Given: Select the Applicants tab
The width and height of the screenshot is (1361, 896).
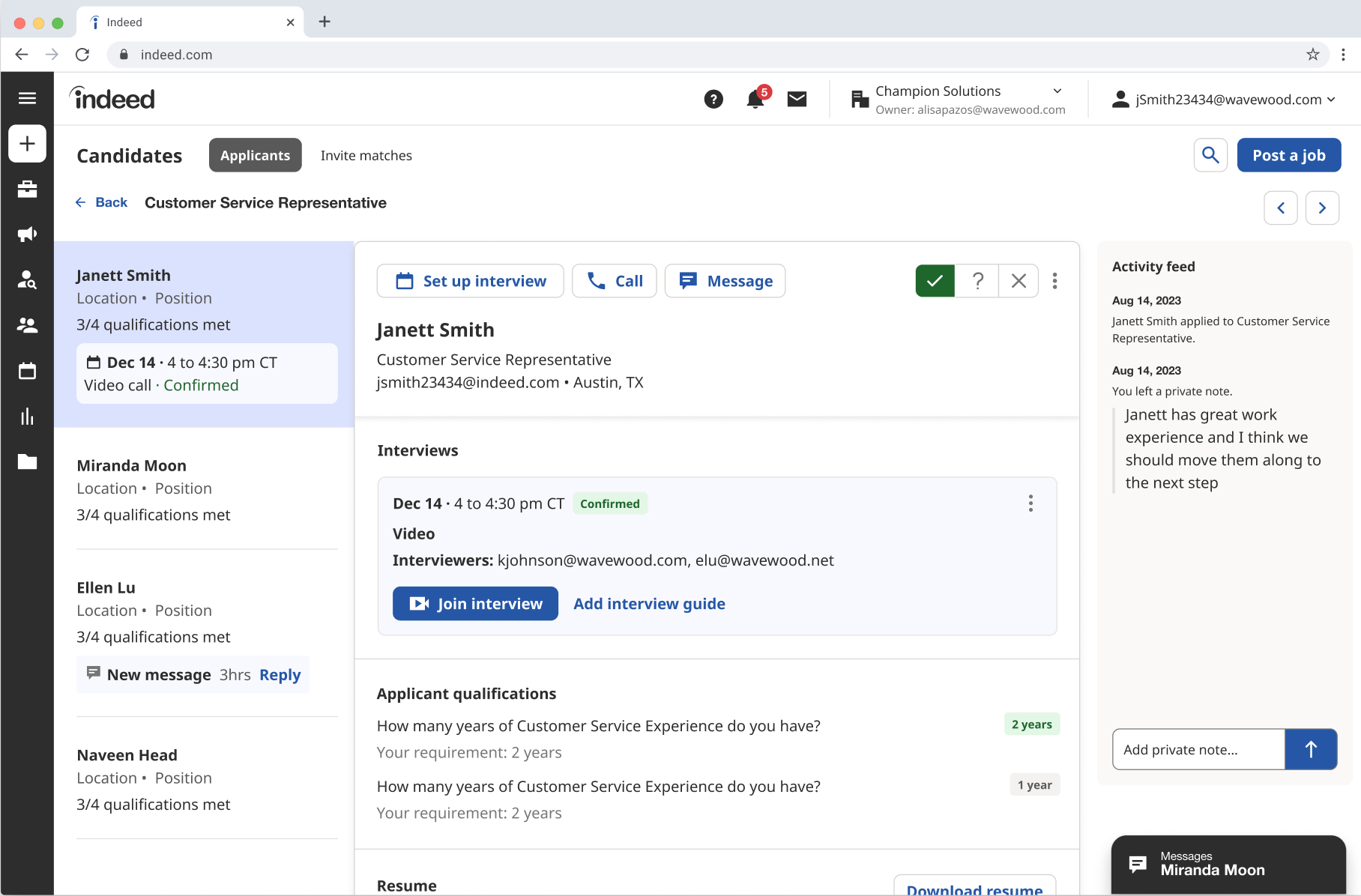Looking at the screenshot, I should click(255, 155).
